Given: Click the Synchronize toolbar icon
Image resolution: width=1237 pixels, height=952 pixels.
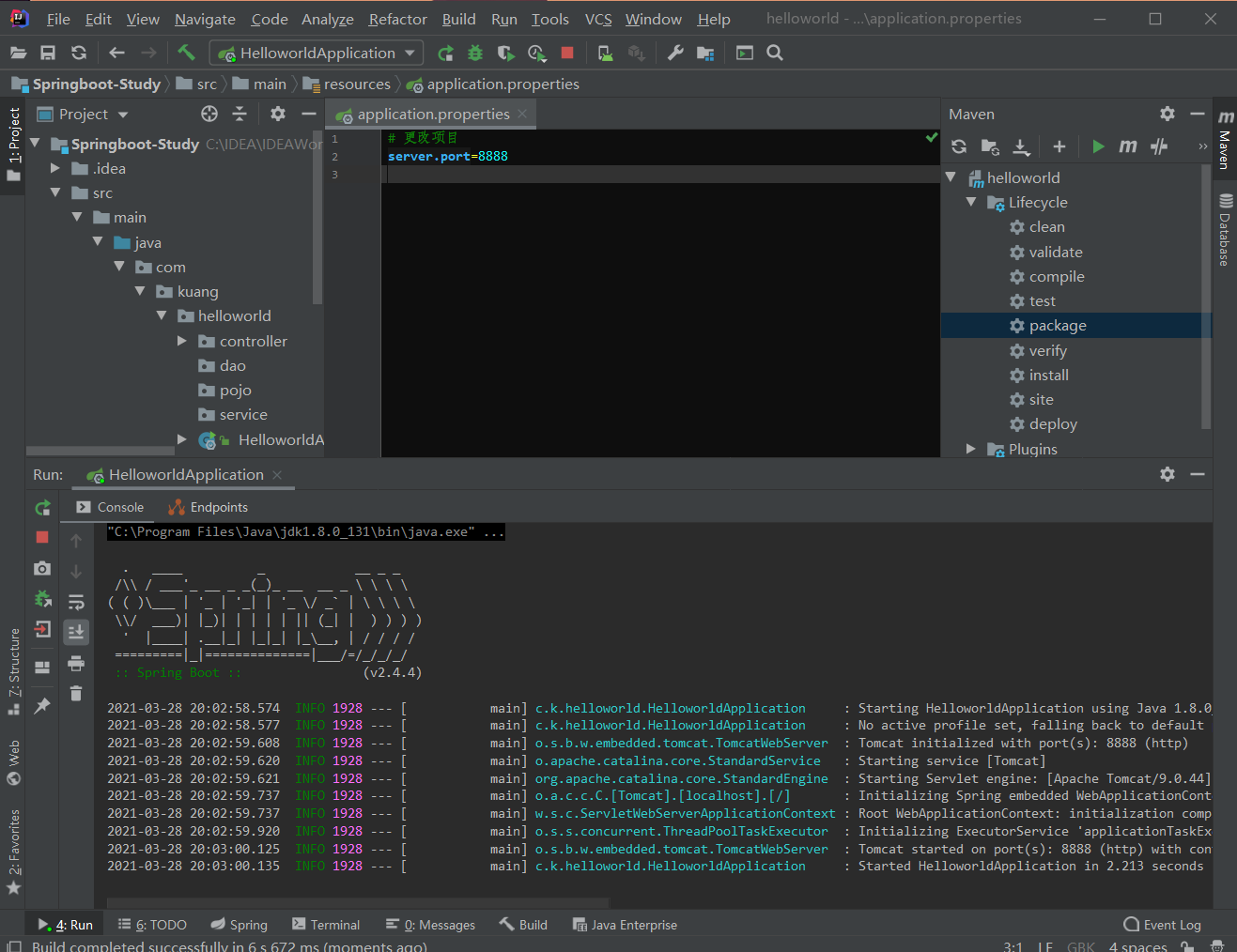Looking at the screenshot, I should (79, 54).
